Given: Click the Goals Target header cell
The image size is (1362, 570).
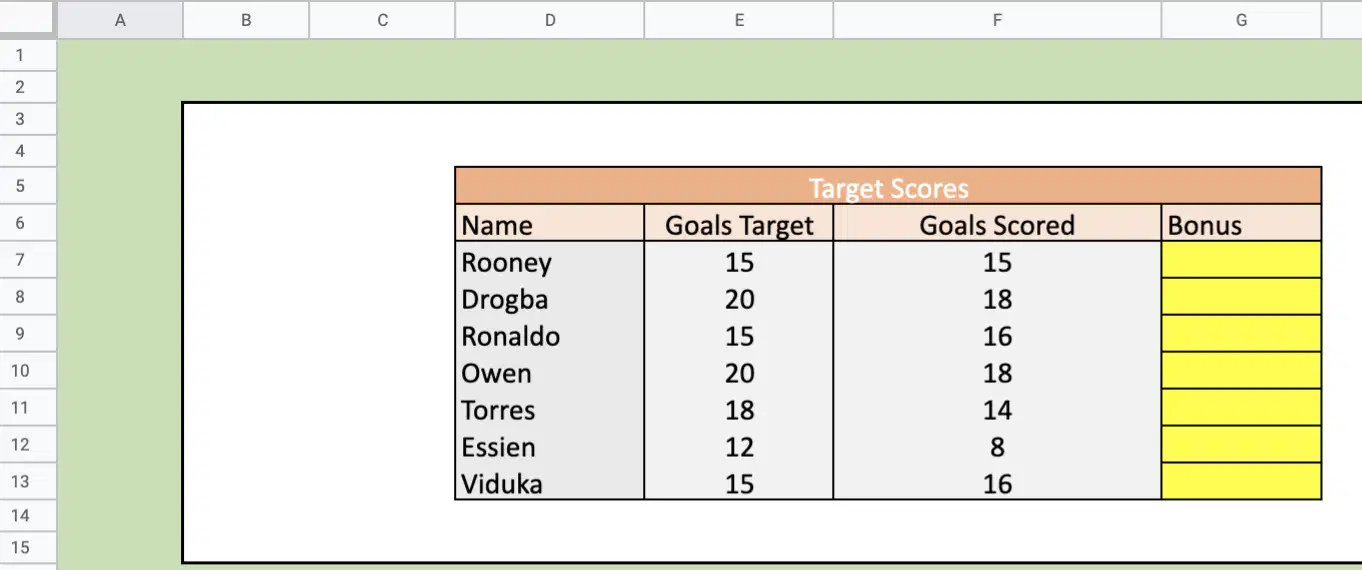Looking at the screenshot, I should click(x=739, y=223).
